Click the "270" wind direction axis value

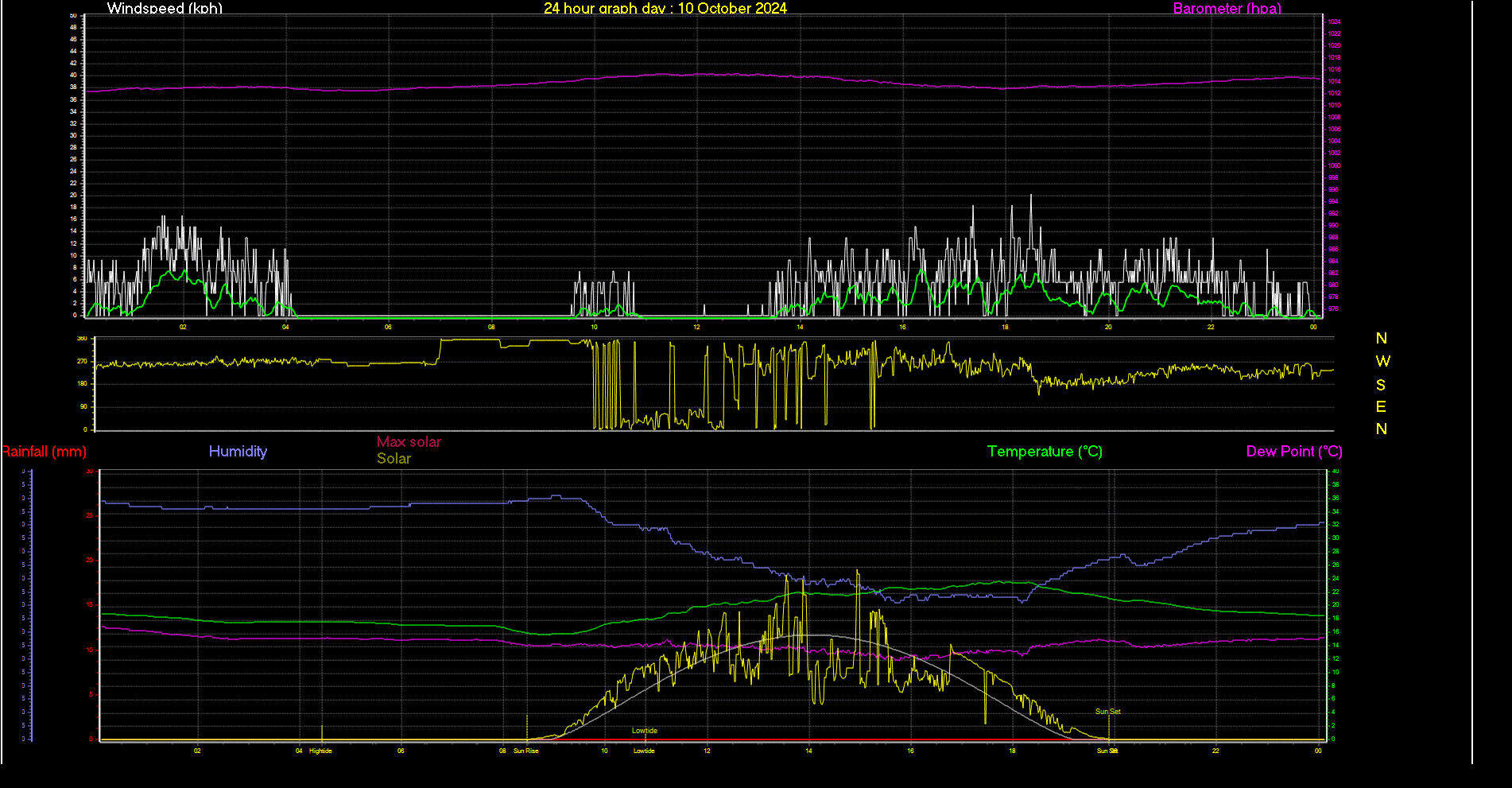82,361
